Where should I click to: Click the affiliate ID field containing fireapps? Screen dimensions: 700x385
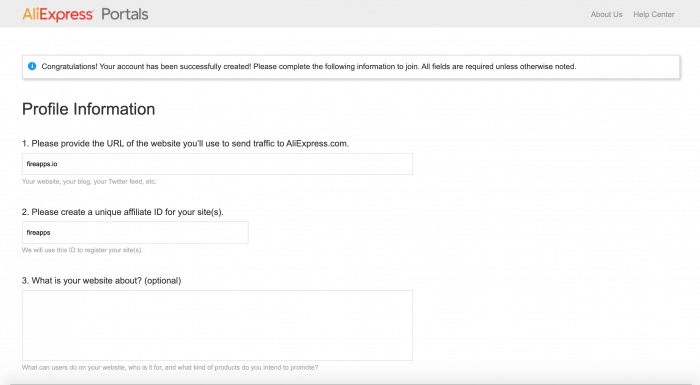click(135, 233)
